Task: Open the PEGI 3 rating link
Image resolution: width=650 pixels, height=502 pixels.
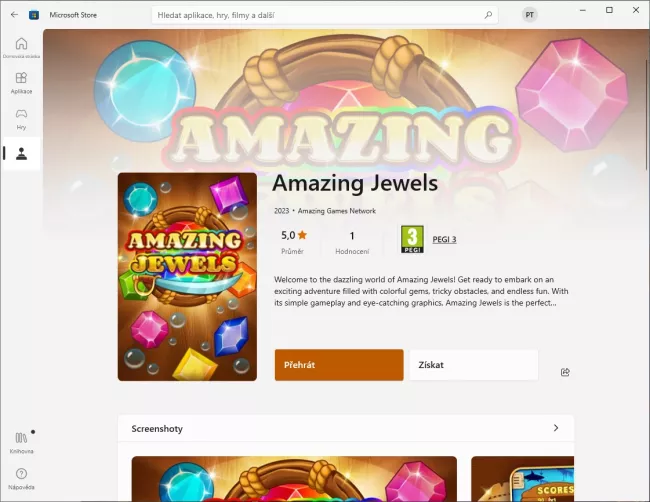Action: click(x=444, y=240)
